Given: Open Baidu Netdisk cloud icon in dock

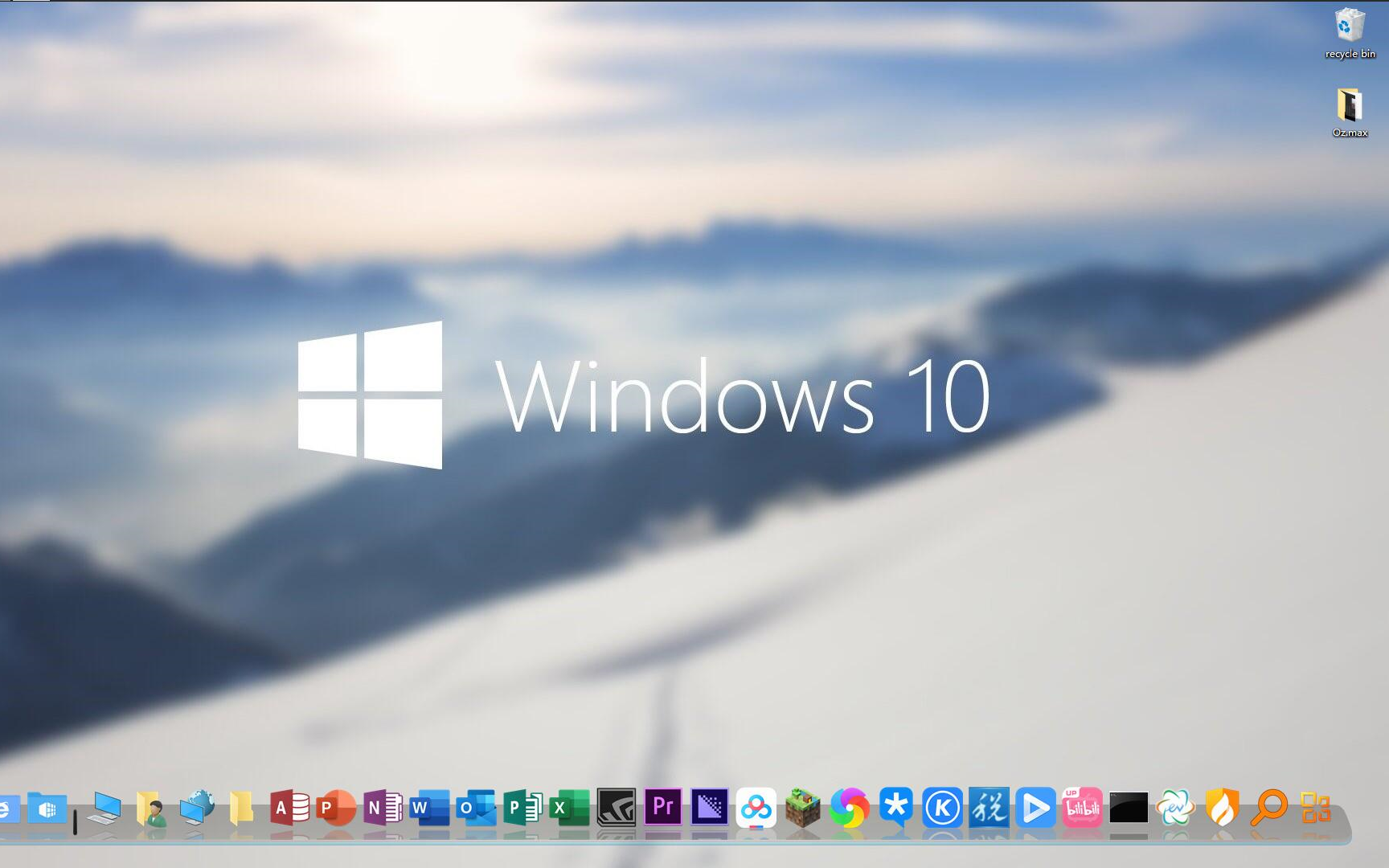Looking at the screenshot, I should coord(756,808).
